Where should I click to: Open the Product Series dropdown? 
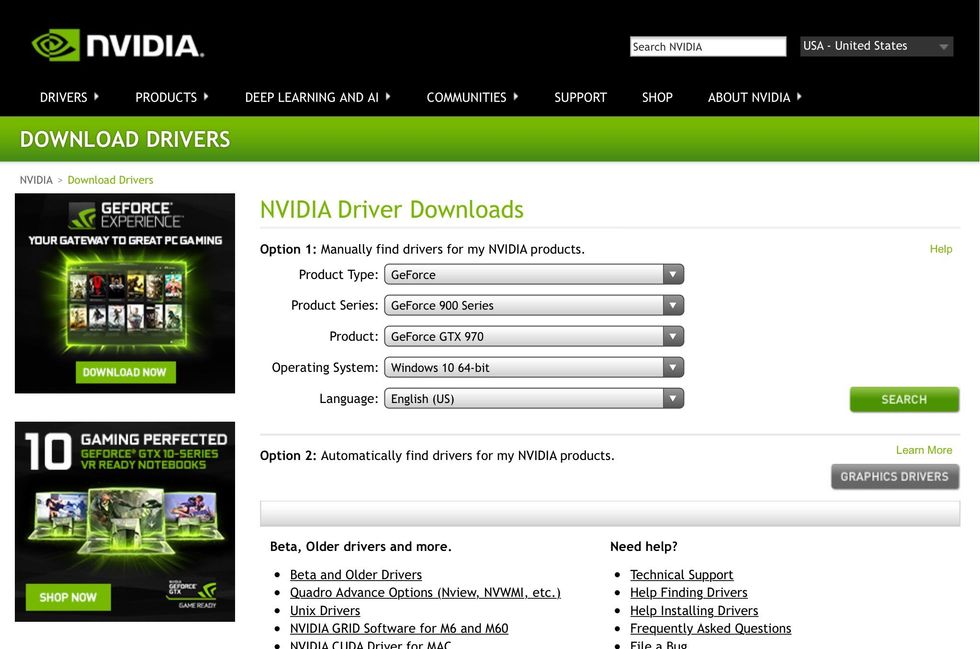pos(673,305)
